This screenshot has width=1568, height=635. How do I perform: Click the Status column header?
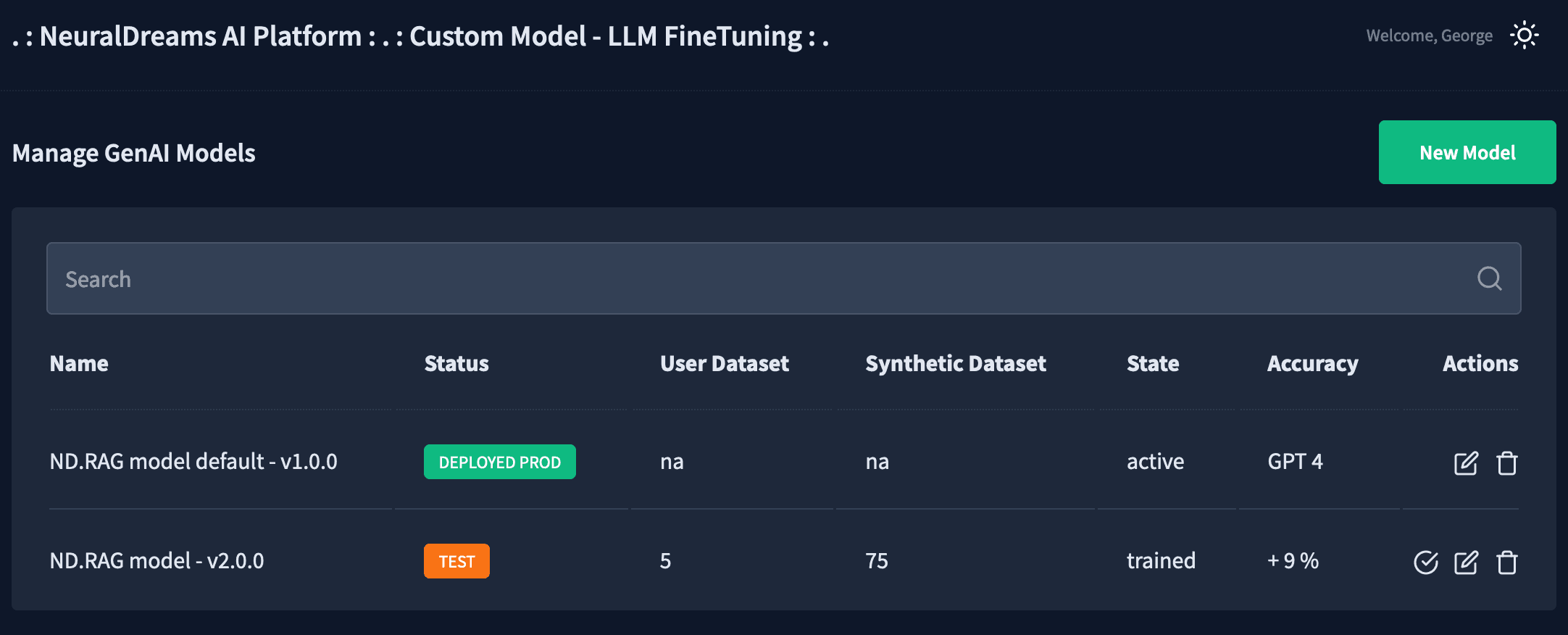pos(456,364)
